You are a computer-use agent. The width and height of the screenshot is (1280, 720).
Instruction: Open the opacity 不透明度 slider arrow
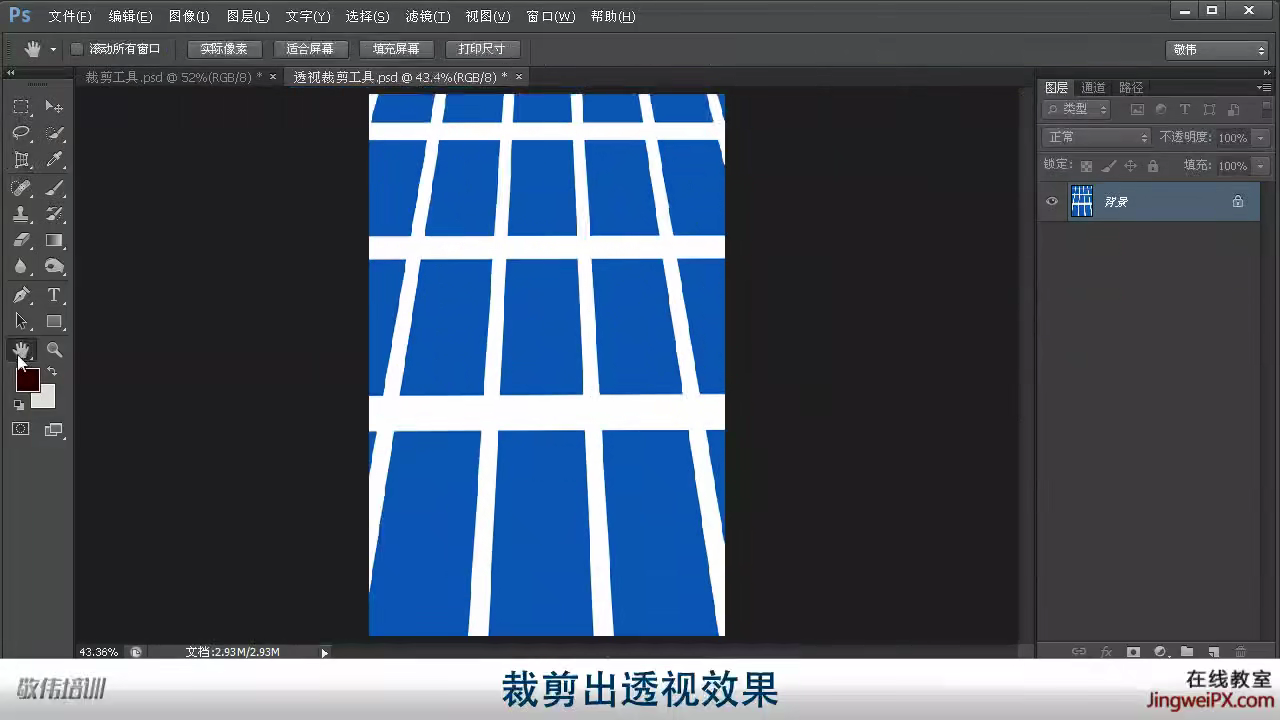tap(1261, 138)
